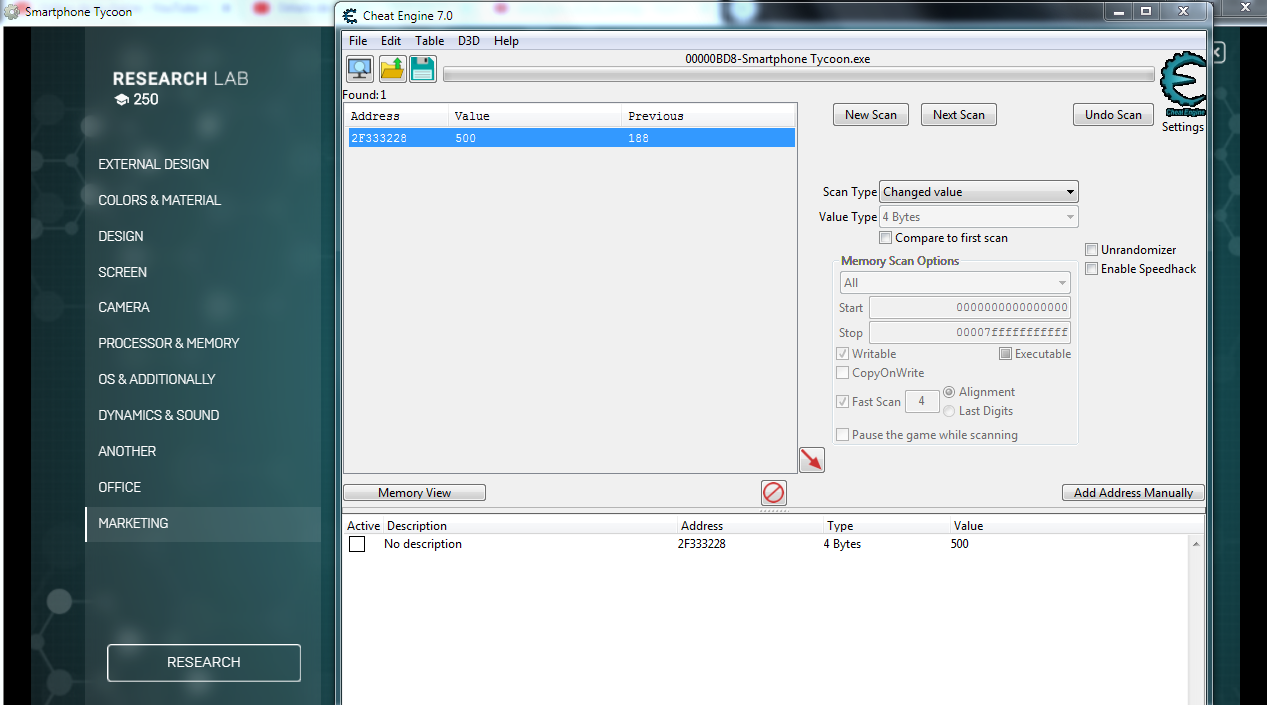Image resolution: width=1267 pixels, height=705 pixels.
Task: Select found address row 2F333228
Action: tap(571, 138)
